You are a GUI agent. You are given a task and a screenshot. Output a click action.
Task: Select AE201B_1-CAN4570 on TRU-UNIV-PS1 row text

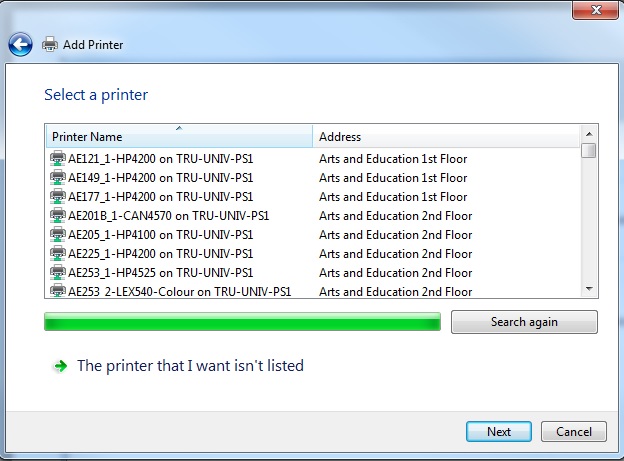click(168, 216)
